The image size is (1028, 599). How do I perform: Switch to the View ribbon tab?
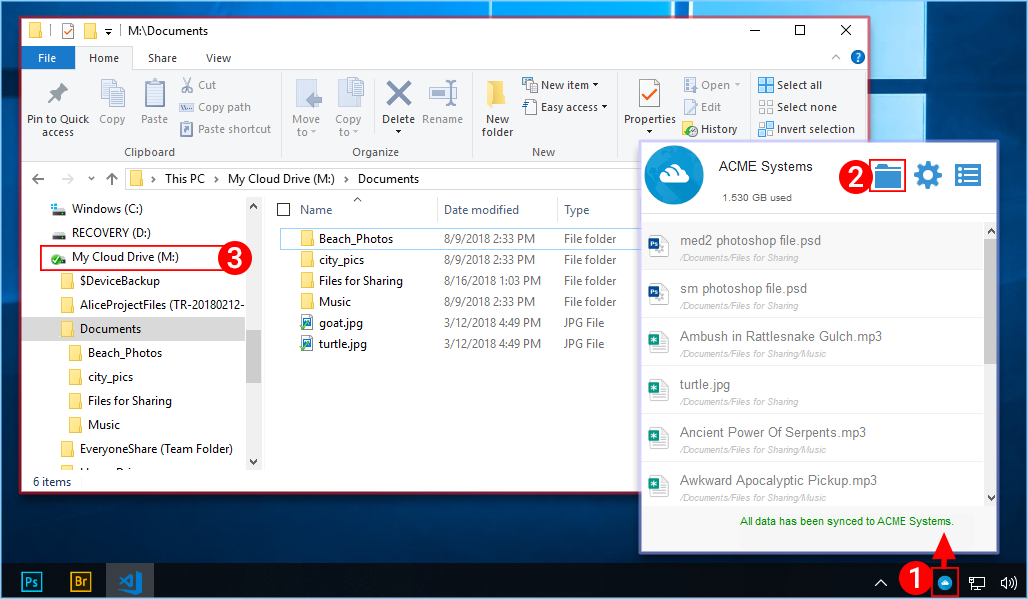[x=218, y=58]
